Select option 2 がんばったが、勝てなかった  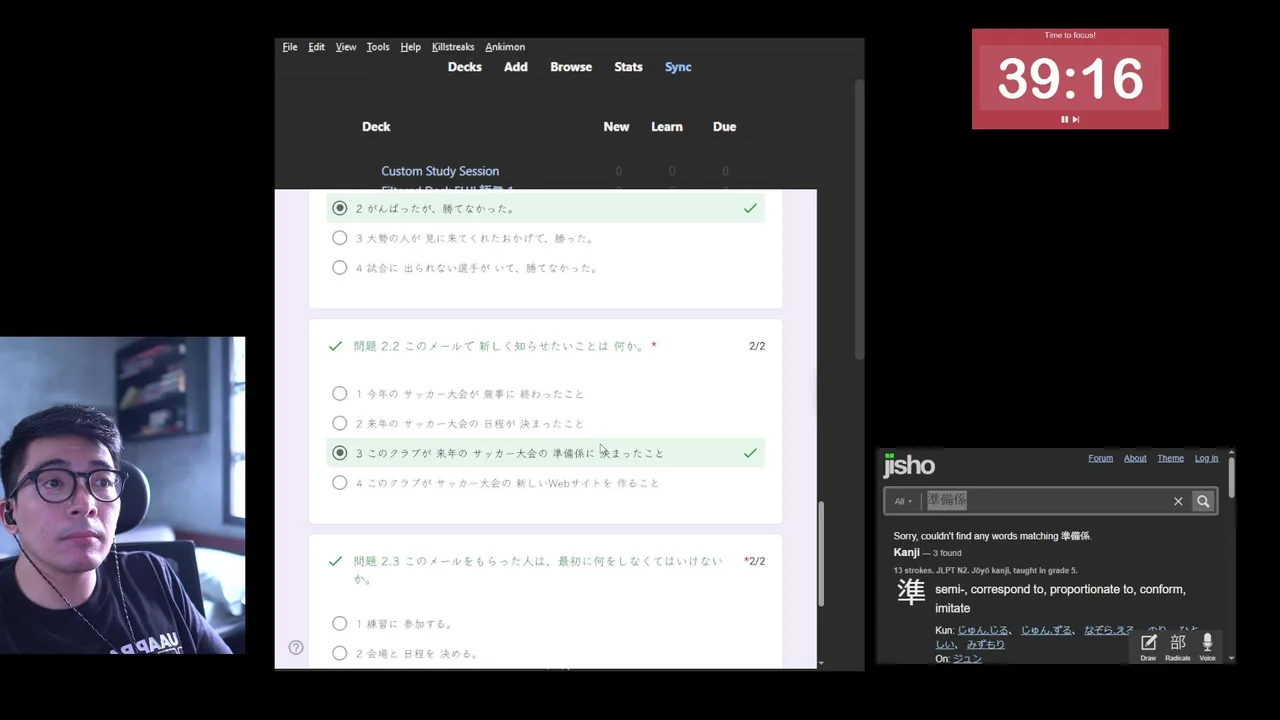(x=340, y=208)
